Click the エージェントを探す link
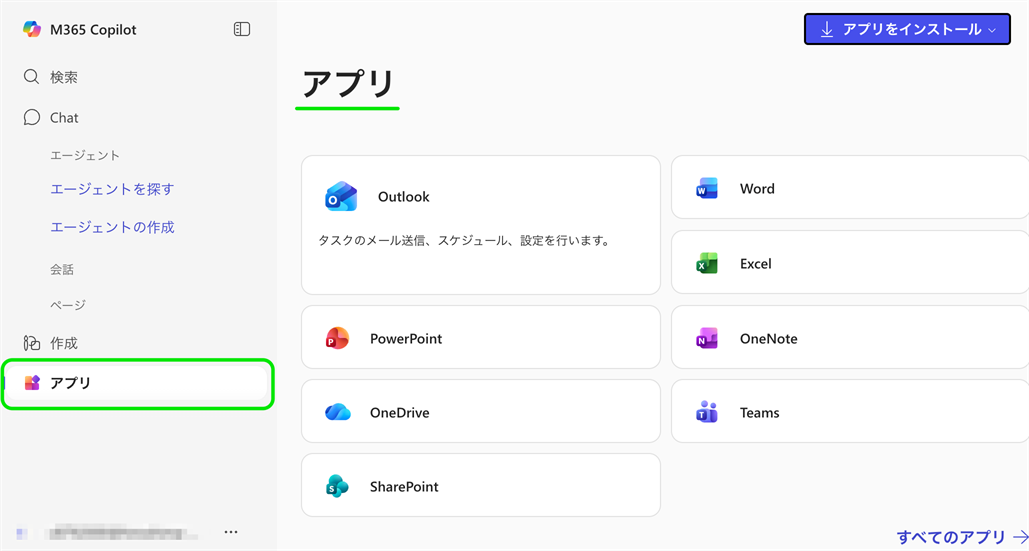1029x551 pixels. 112,189
